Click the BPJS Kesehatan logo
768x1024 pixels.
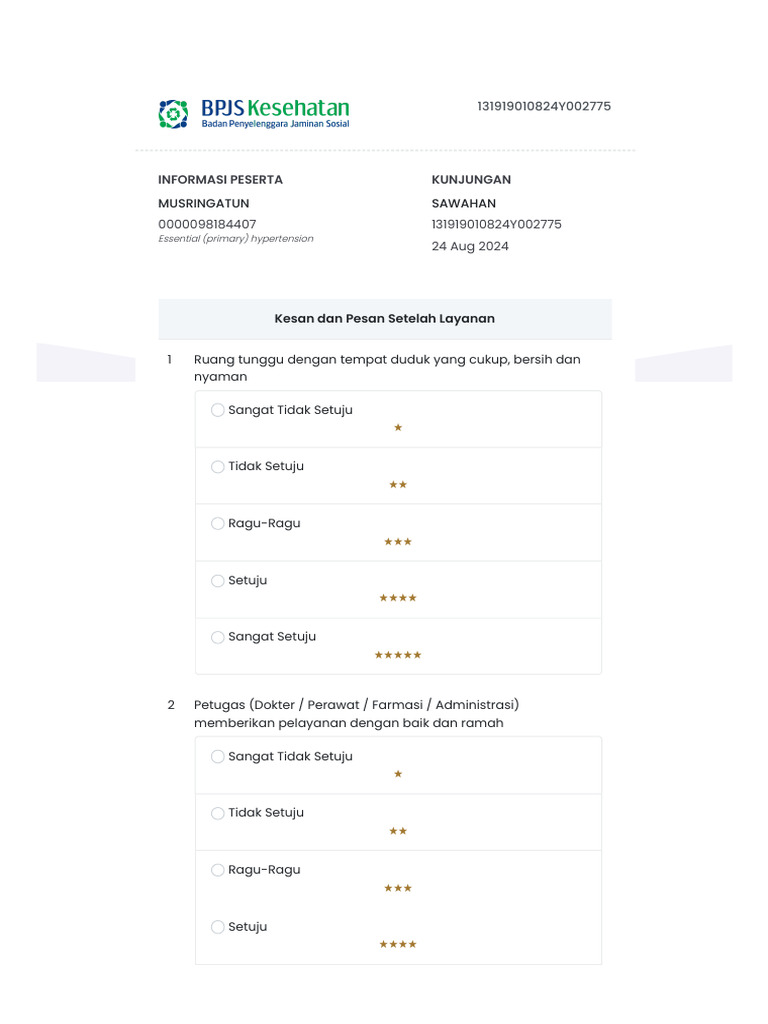pos(254,113)
